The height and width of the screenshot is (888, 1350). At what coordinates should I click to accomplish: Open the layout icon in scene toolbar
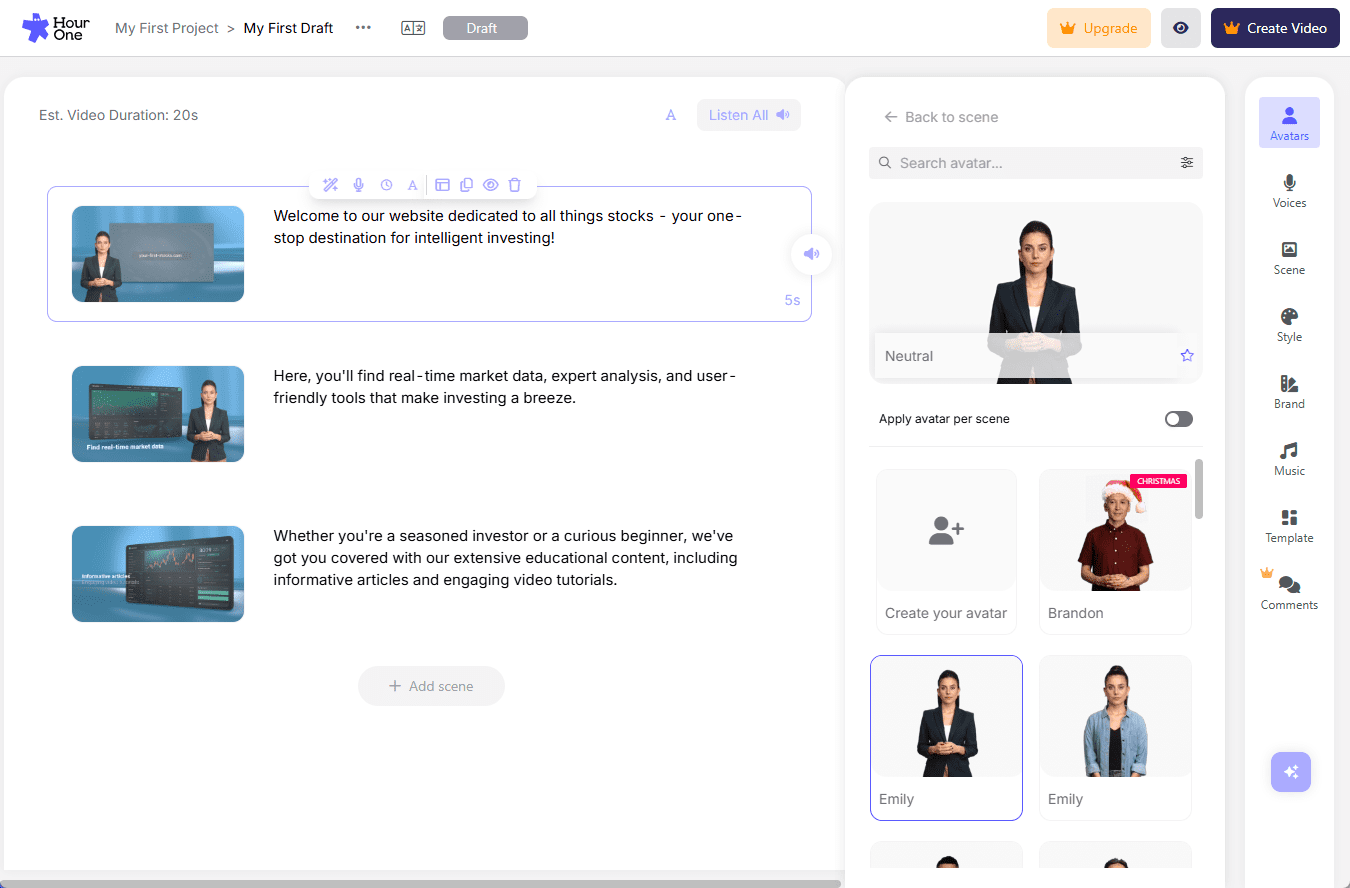(442, 185)
